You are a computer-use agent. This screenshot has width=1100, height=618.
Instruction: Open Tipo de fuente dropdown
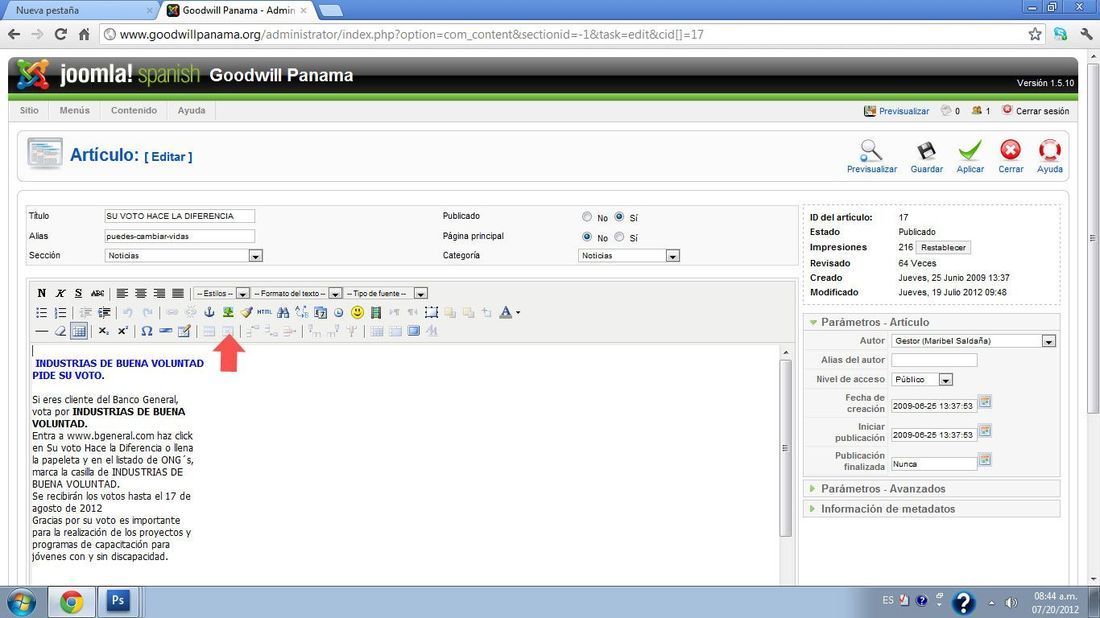click(386, 293)
